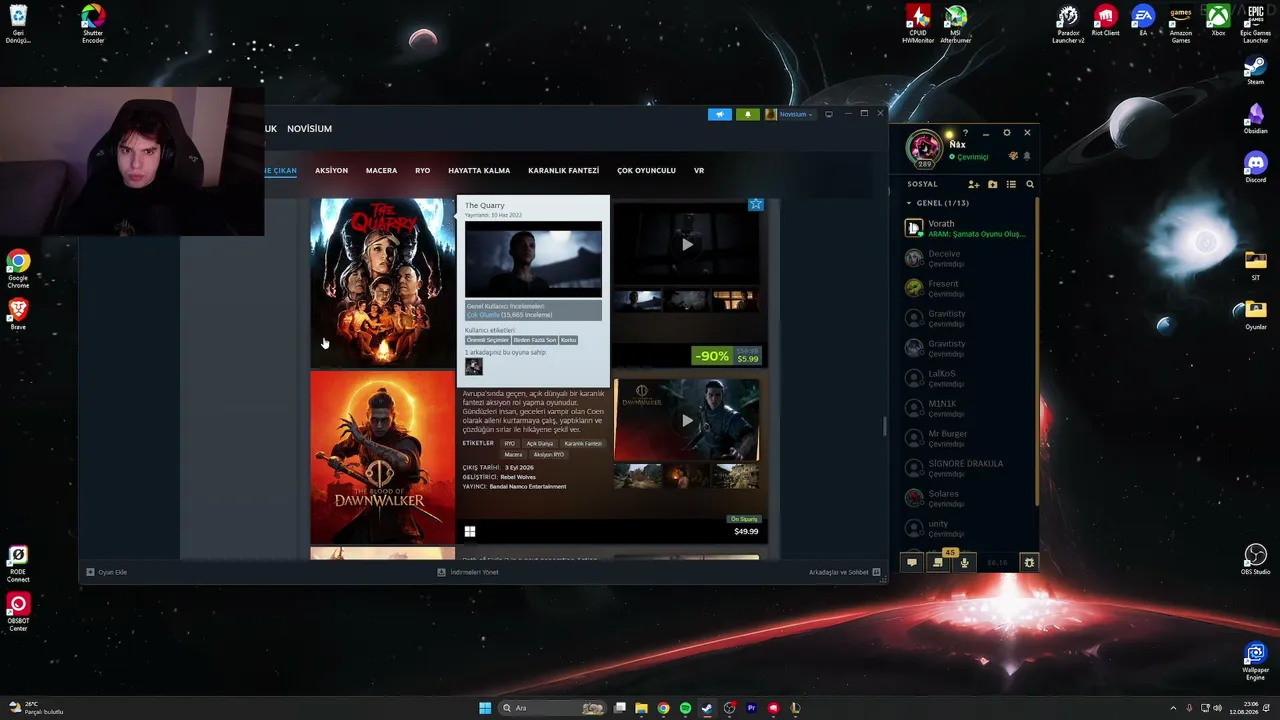Select the RYO category tab

pyautogui.click(x=423, y=171)
